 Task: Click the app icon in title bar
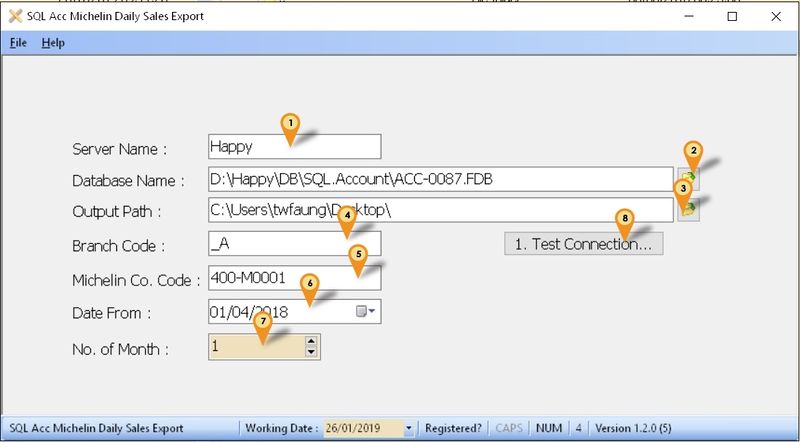click(x=15, y=16)
